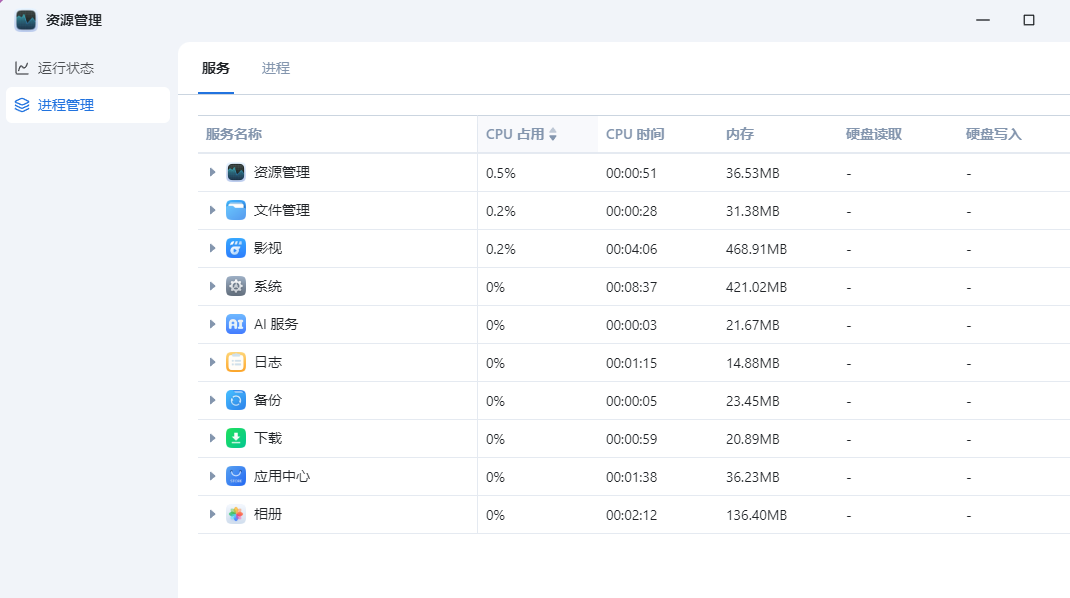Click the 系统 gear icon
The width and height of the screenshot is (1070, 598).
point(236,286)
